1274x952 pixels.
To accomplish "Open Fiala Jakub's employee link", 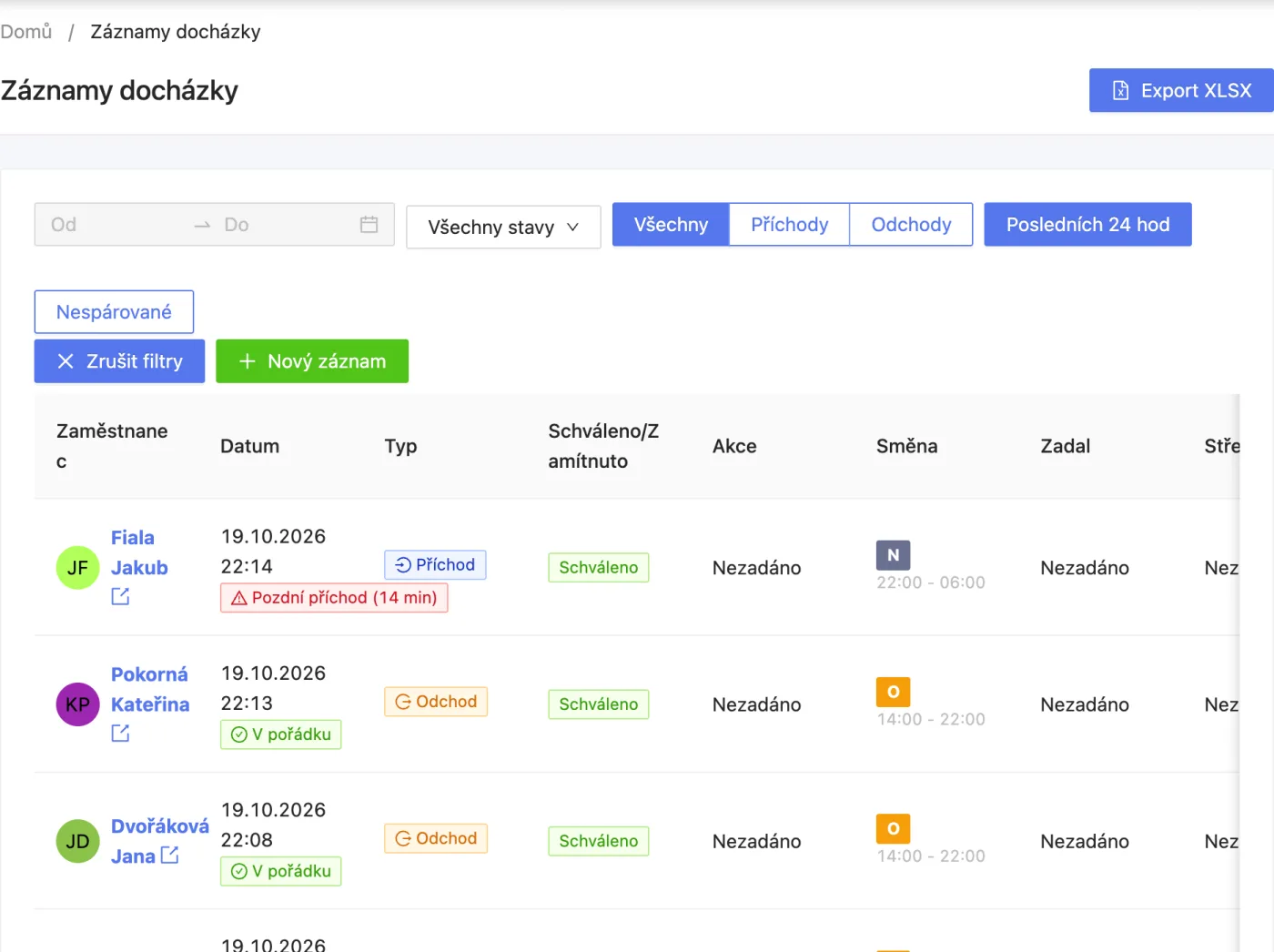I will pos(139,552).
